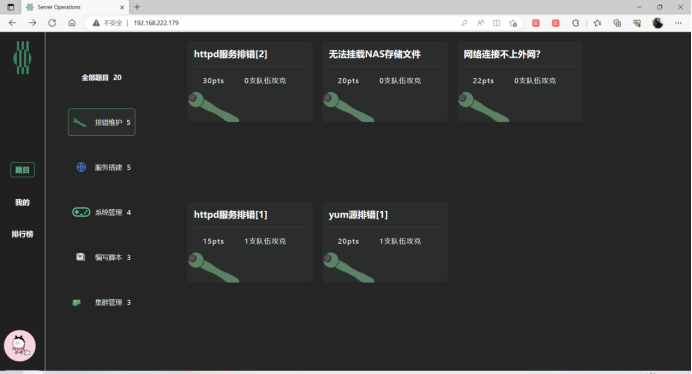The height and width of the screenshot is (374, 692).
Task: Open the tab actions menu icon
Action: 11,7
